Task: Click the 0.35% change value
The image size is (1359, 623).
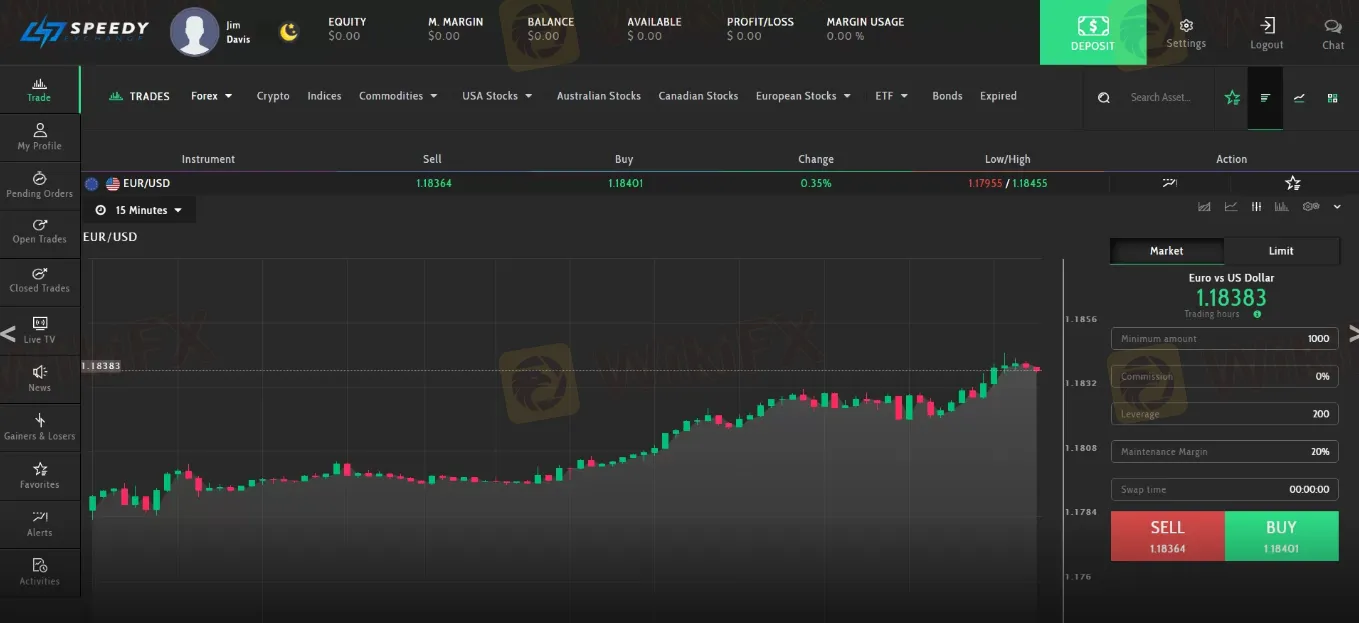Action: 815,183
